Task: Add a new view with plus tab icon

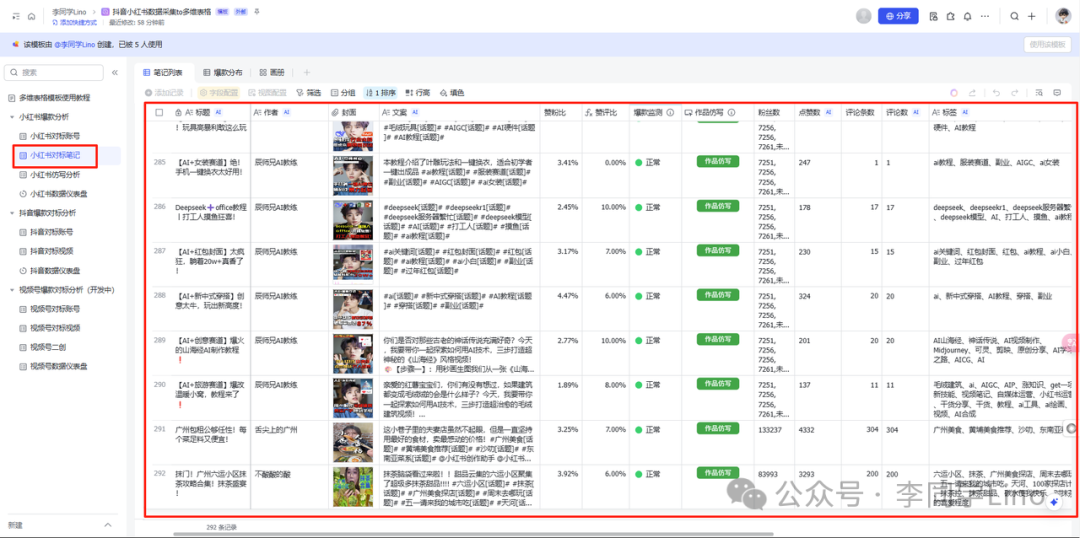Action: [x=307, y=72]
